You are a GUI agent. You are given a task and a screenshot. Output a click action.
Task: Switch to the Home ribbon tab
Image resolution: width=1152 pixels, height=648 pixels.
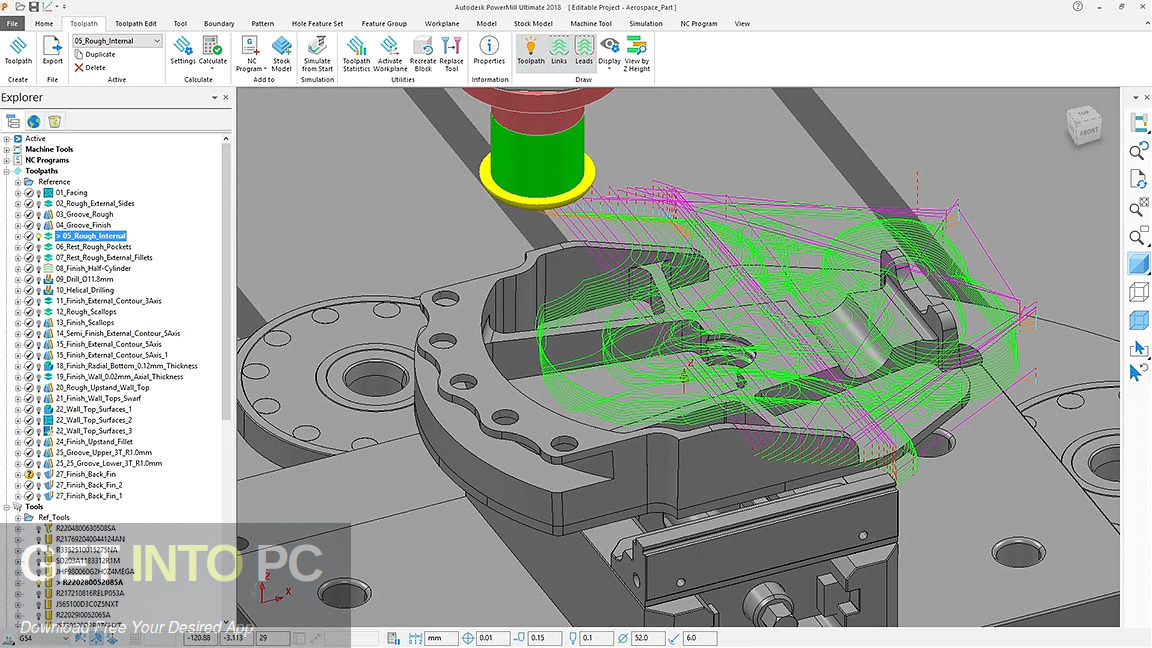(x=43, y=24)
